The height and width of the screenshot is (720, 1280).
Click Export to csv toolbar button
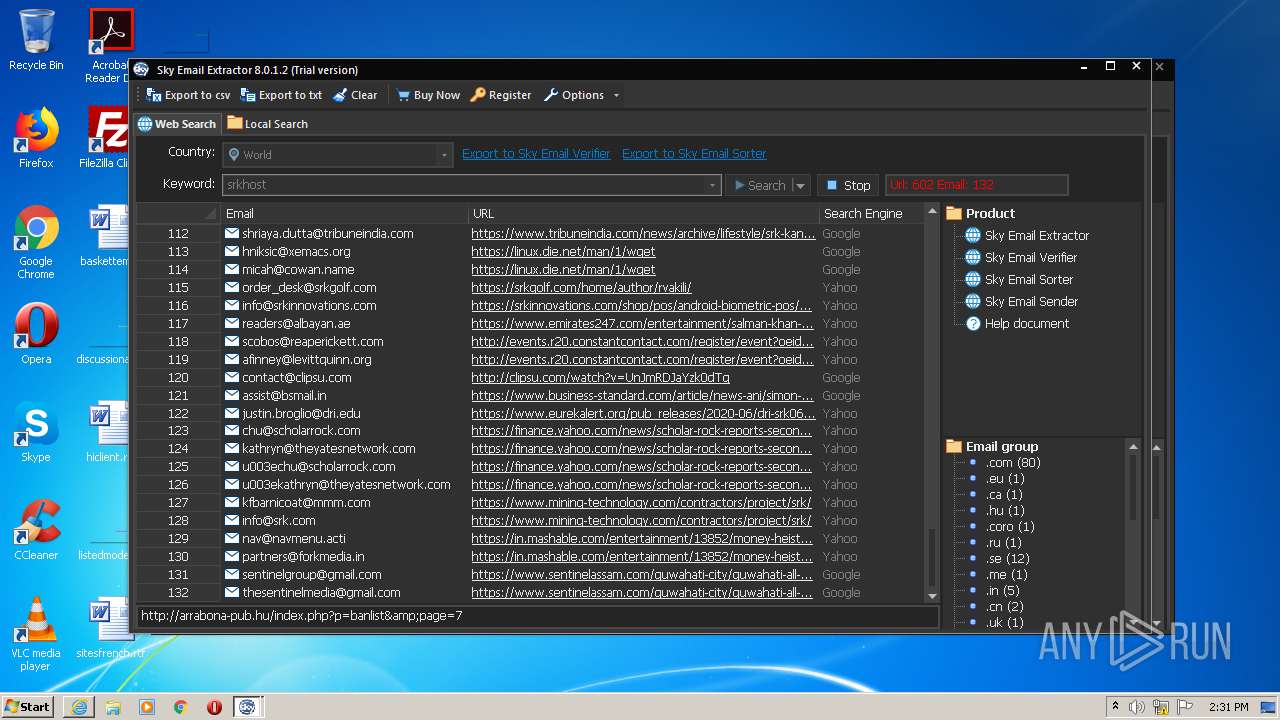pos(188,95)
